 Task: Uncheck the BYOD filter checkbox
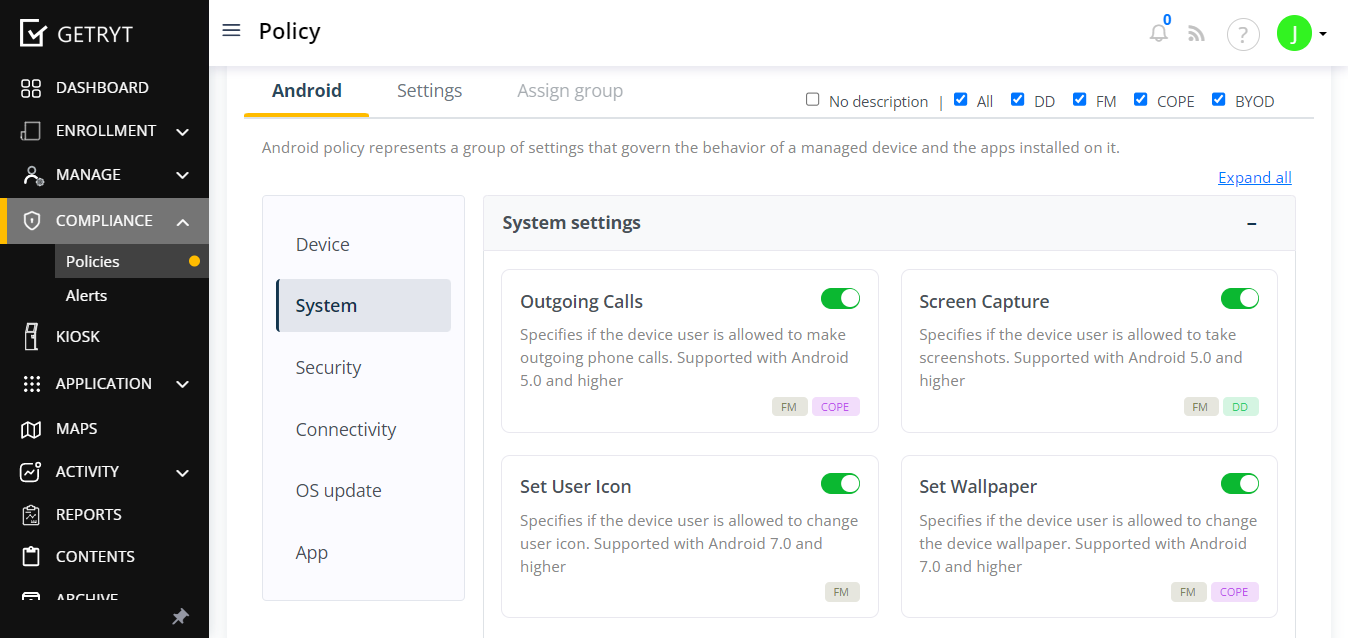1218,99
